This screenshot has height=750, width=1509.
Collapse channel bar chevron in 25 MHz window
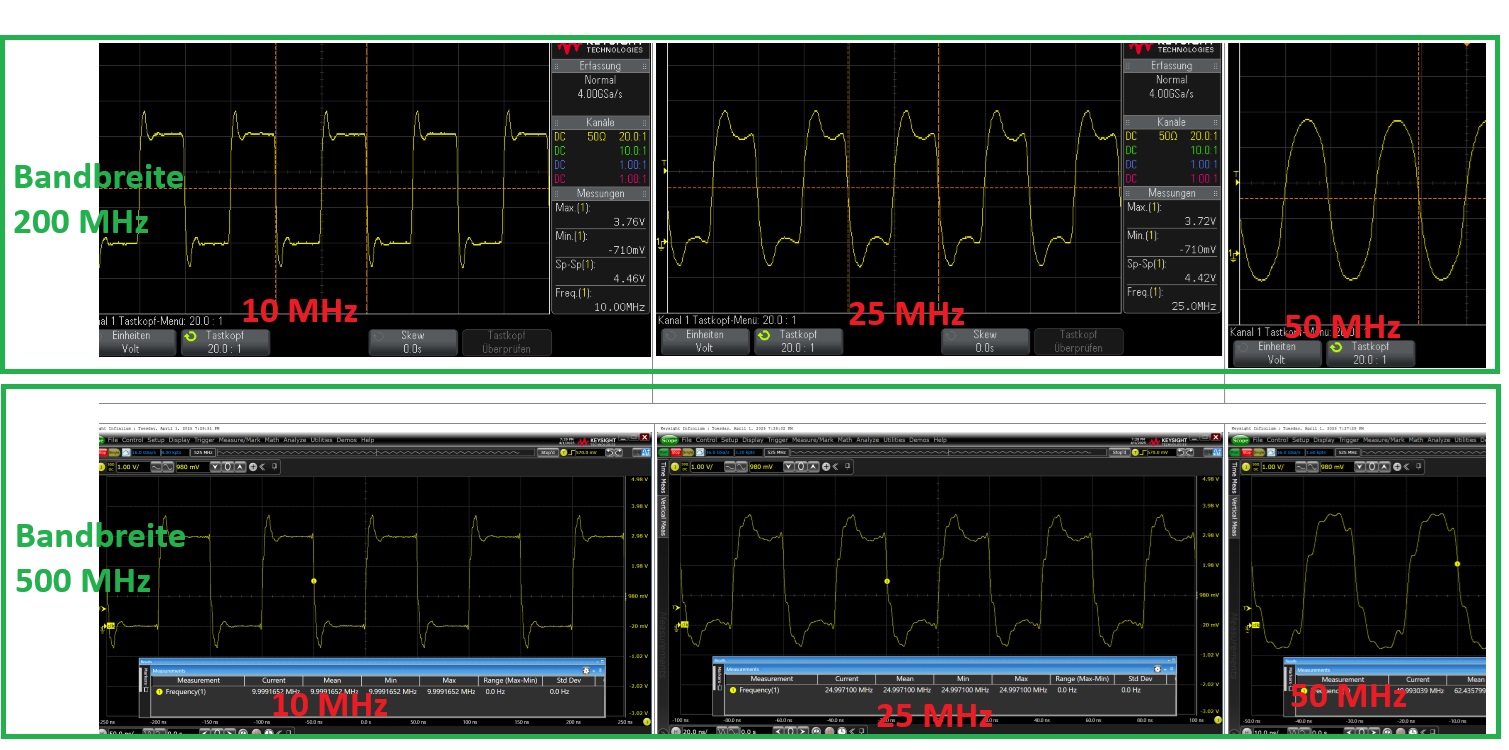click(x=835, y=467)
